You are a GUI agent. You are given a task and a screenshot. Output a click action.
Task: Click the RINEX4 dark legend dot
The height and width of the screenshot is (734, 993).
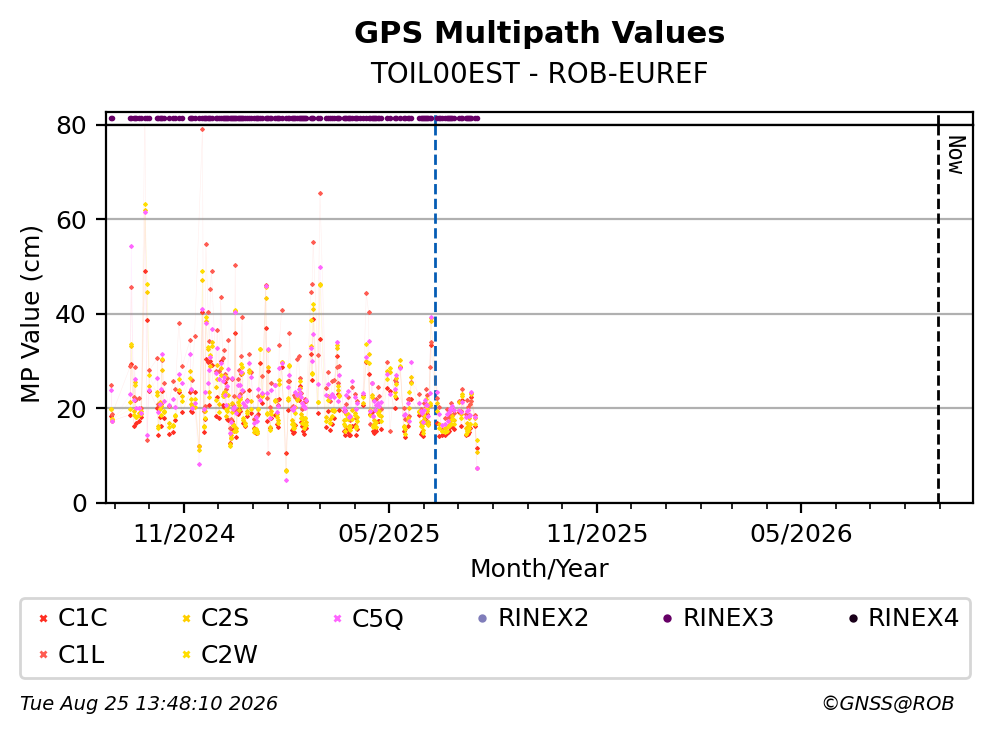853,618
